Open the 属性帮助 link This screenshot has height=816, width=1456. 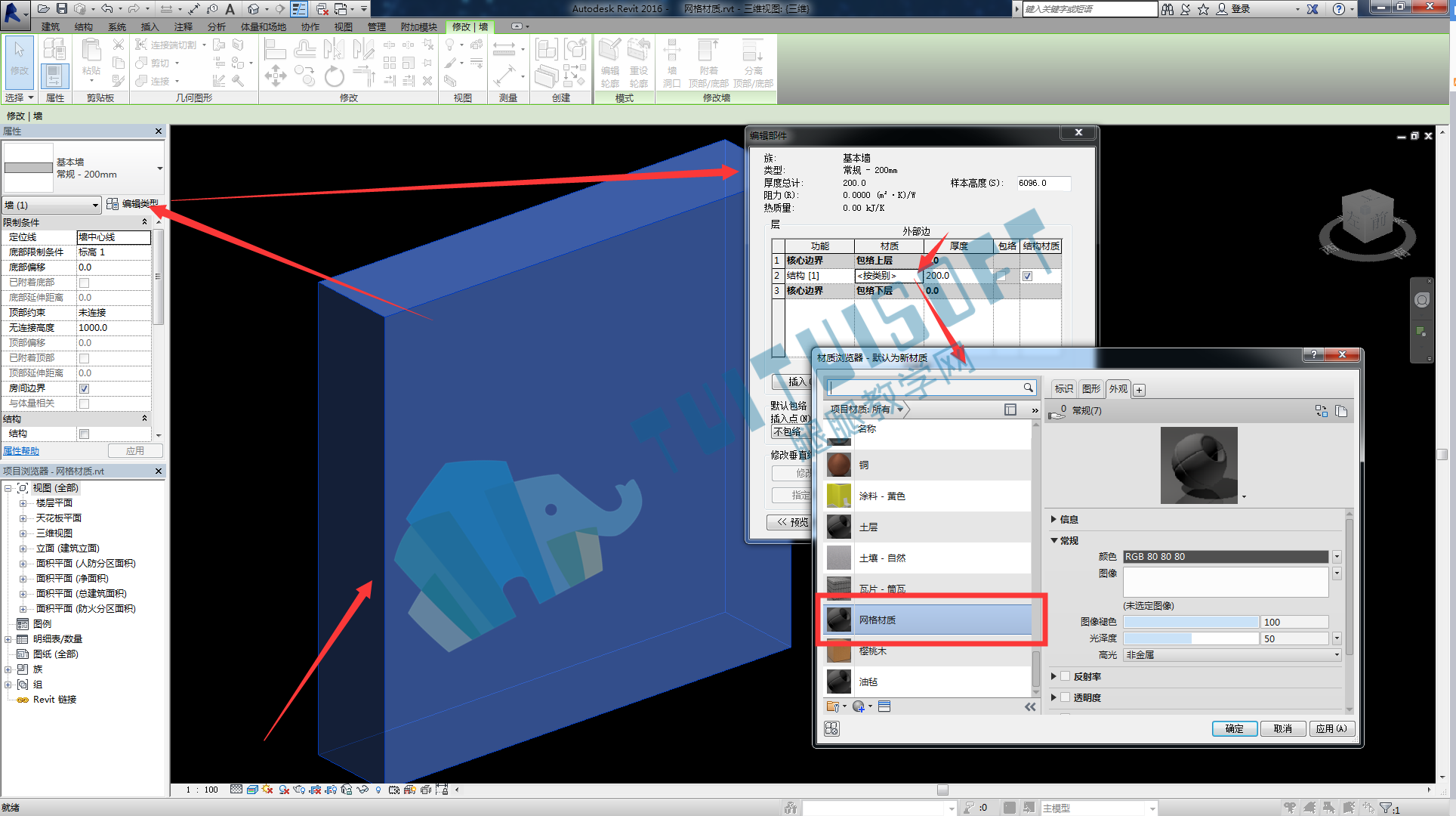coord(21,451)
